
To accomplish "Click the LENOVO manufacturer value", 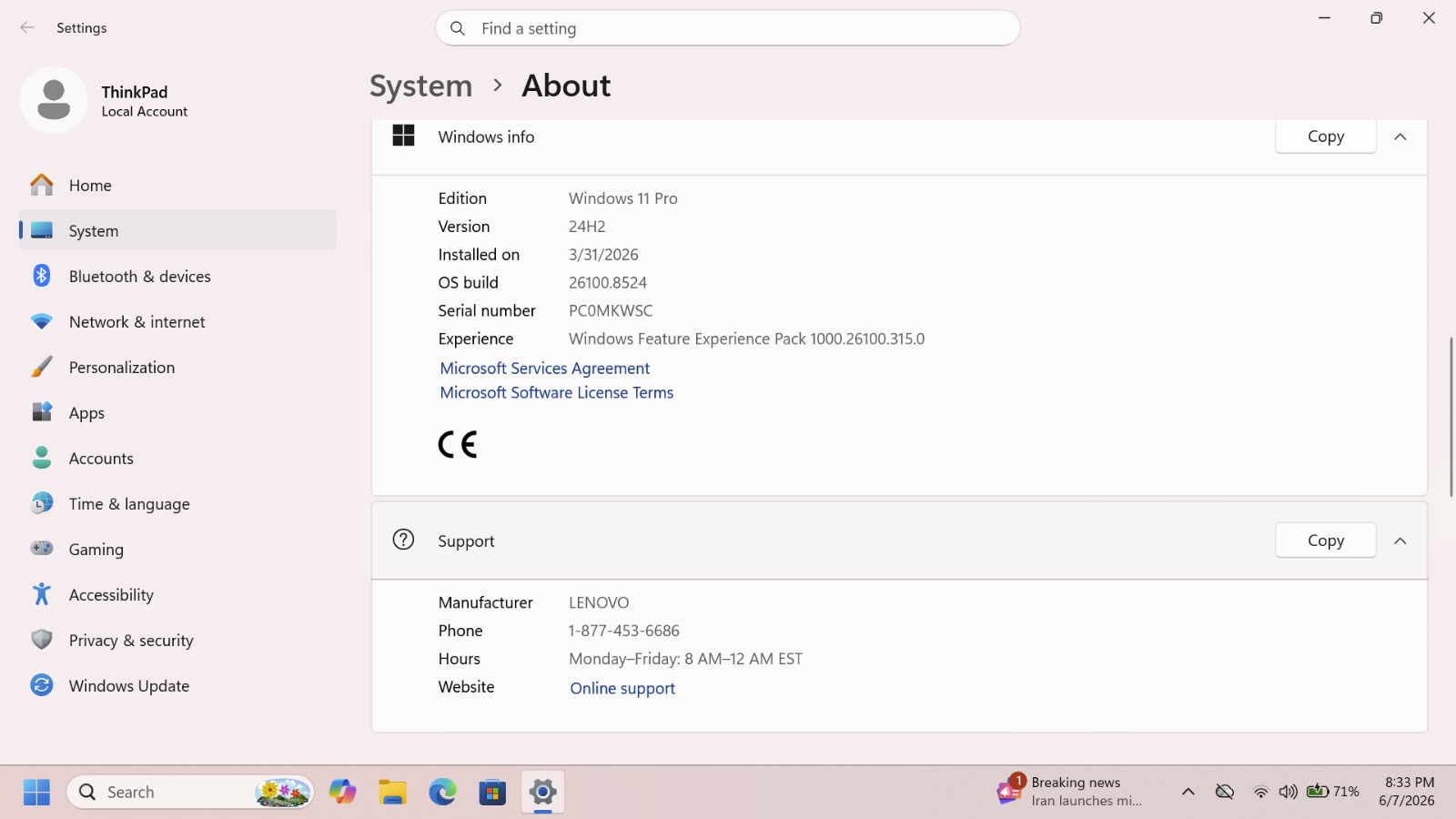I will [x=599, y=602].
